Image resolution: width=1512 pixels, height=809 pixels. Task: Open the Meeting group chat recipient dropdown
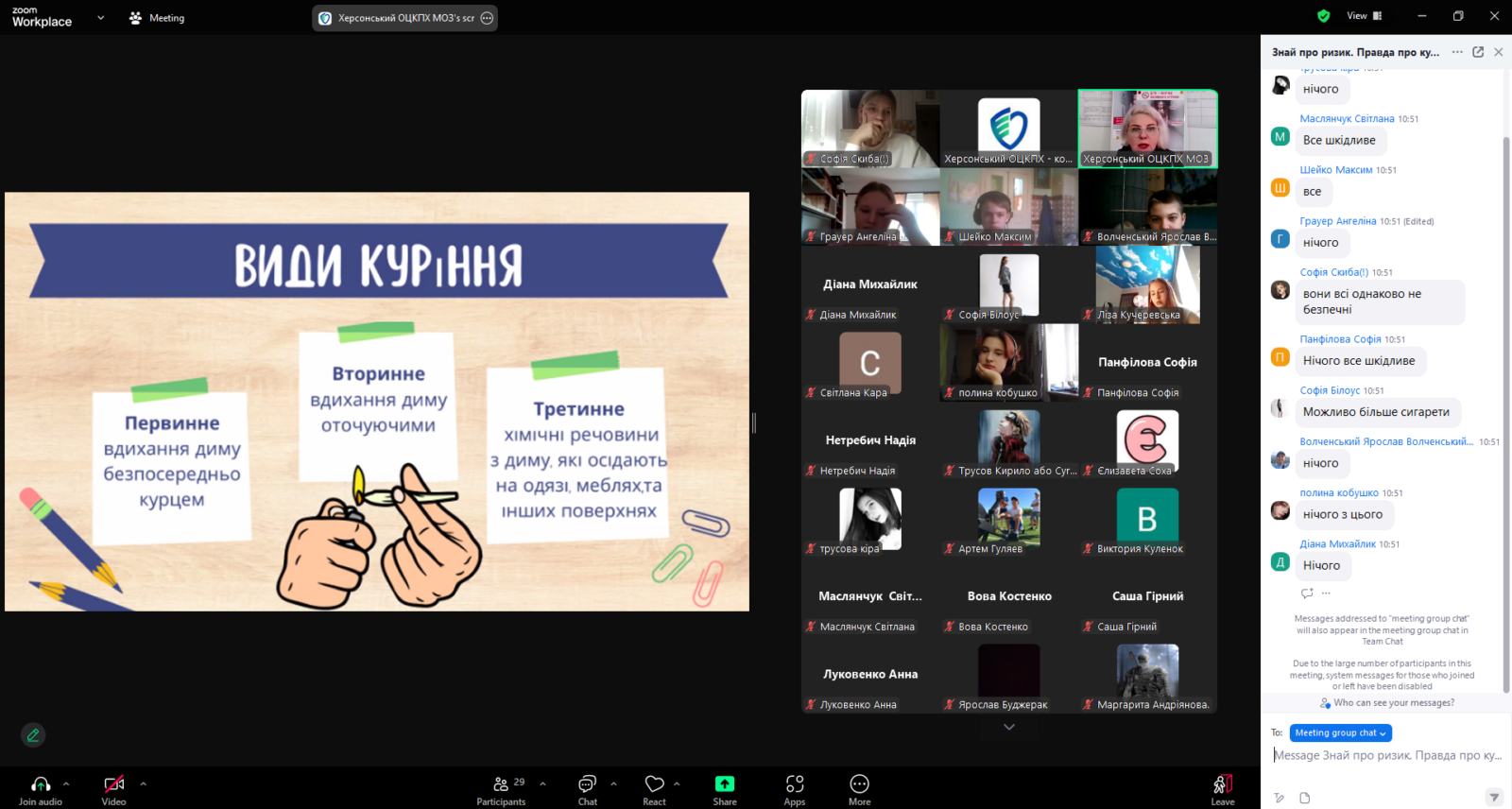pos(1340,732)
